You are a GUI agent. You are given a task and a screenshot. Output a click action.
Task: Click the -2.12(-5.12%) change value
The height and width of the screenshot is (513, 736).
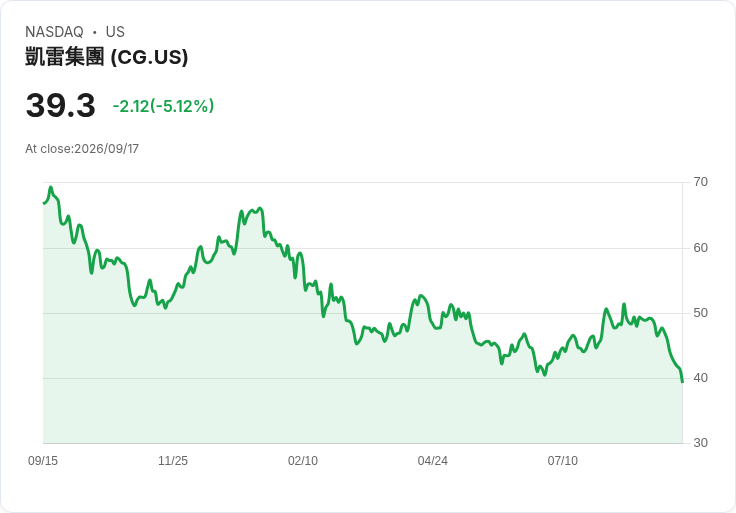(x=163, y=106)
